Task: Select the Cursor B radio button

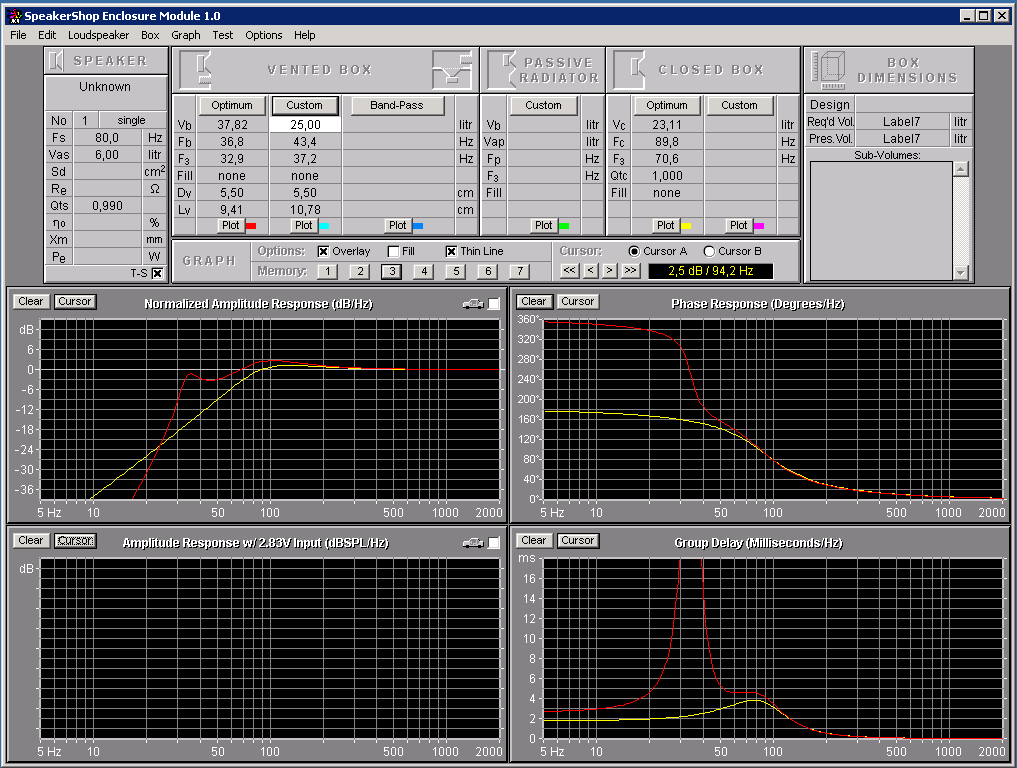Action: [709, 252]
